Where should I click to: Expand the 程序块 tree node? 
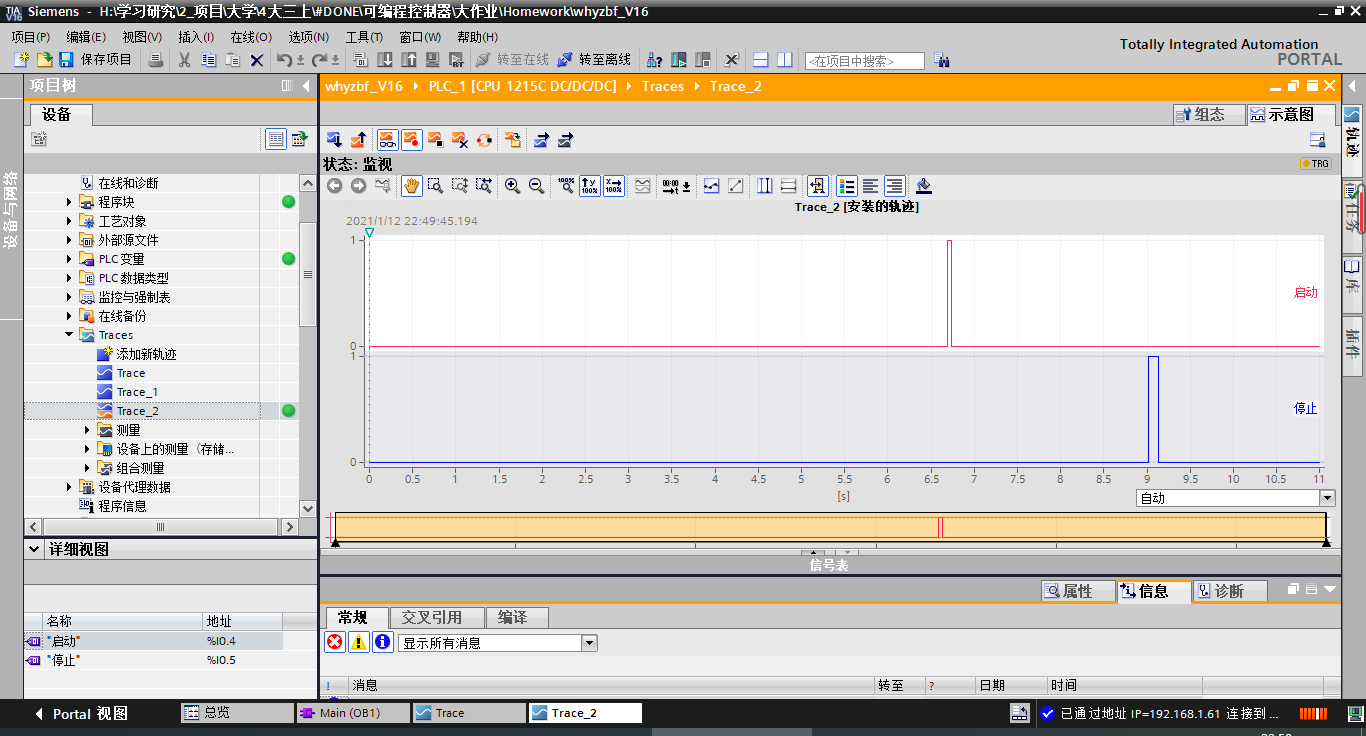(69, 202)
